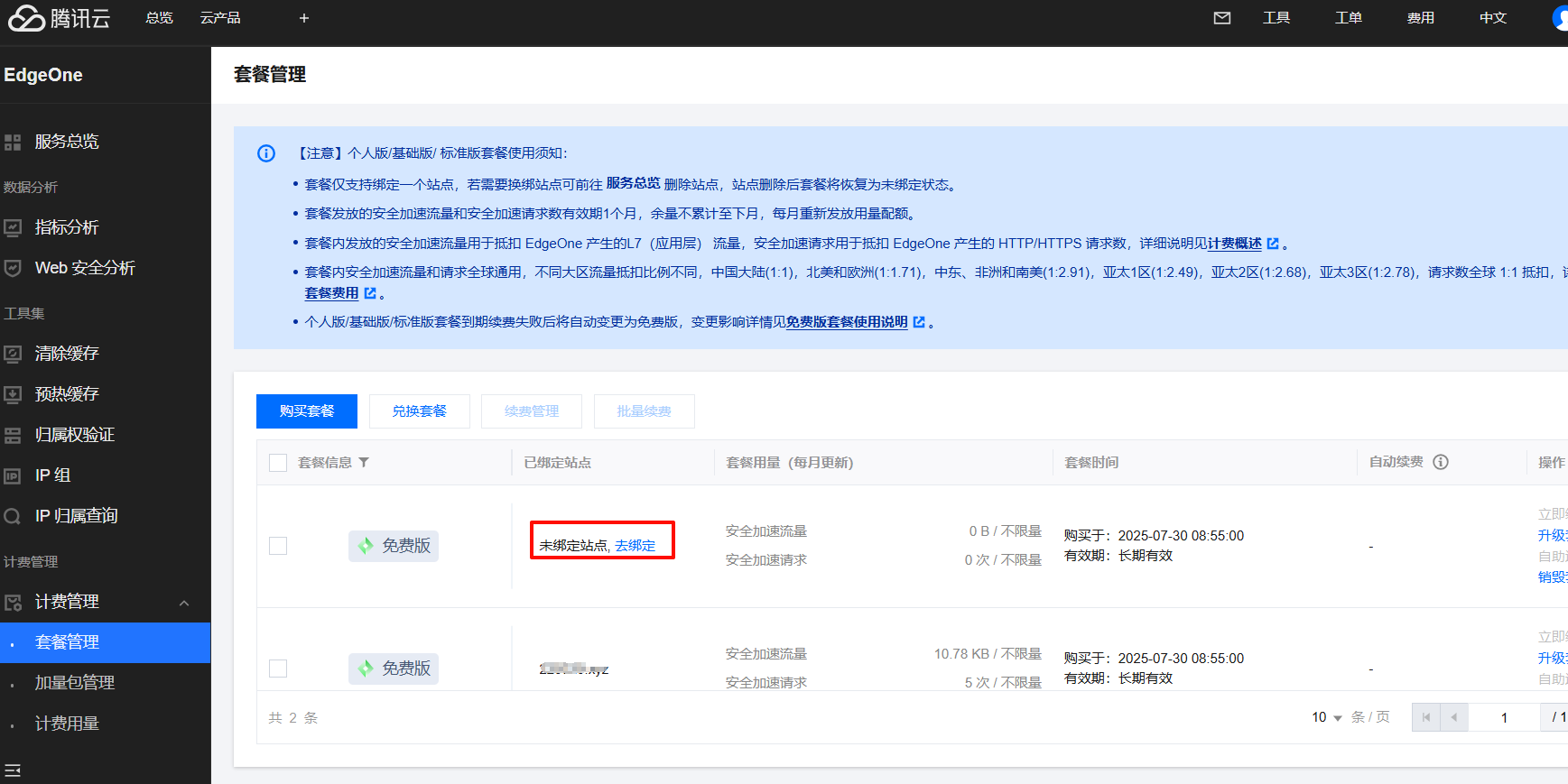The height and width of the screenshot is (784, 1568).
Task: Open 总览 in the top navigation
Action: [x=159, y=18]
